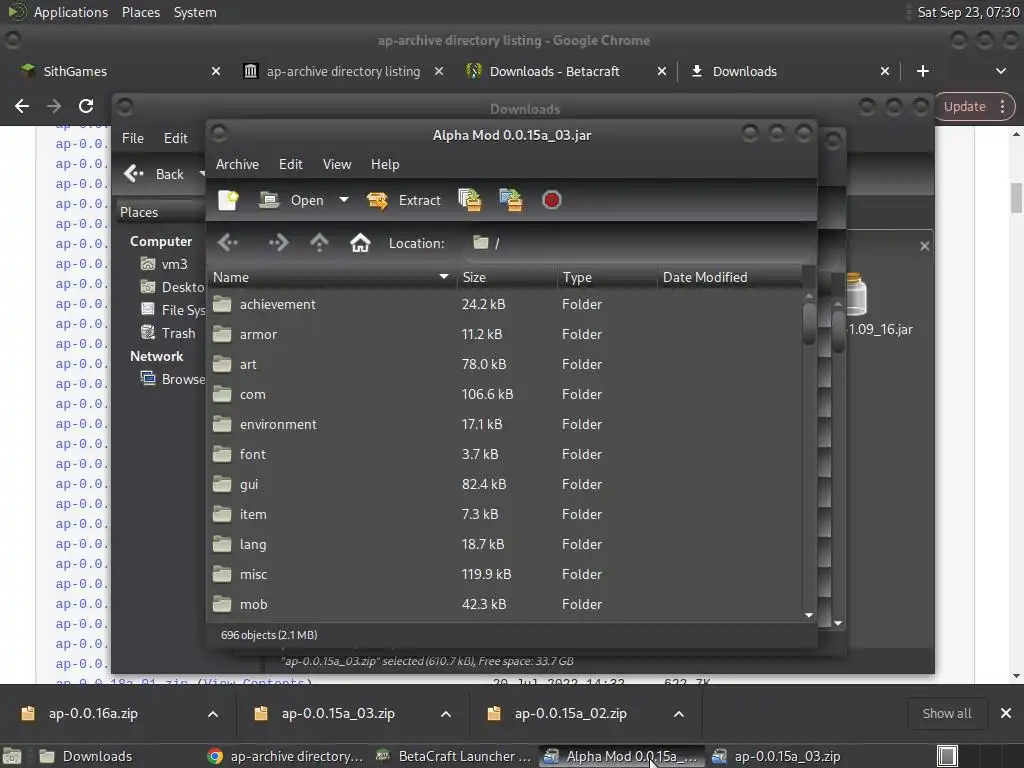The image size is (1024, 768).
Task: Open downloaded ap-0.0.15a_02.zip file
Action: [570, 714]
